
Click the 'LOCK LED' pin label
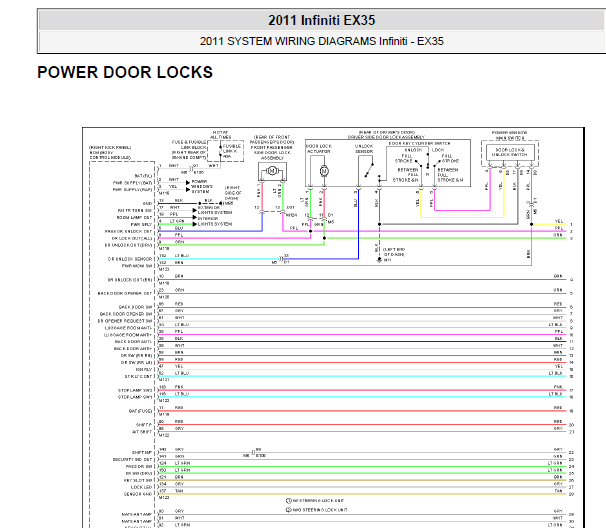point(141,487)
